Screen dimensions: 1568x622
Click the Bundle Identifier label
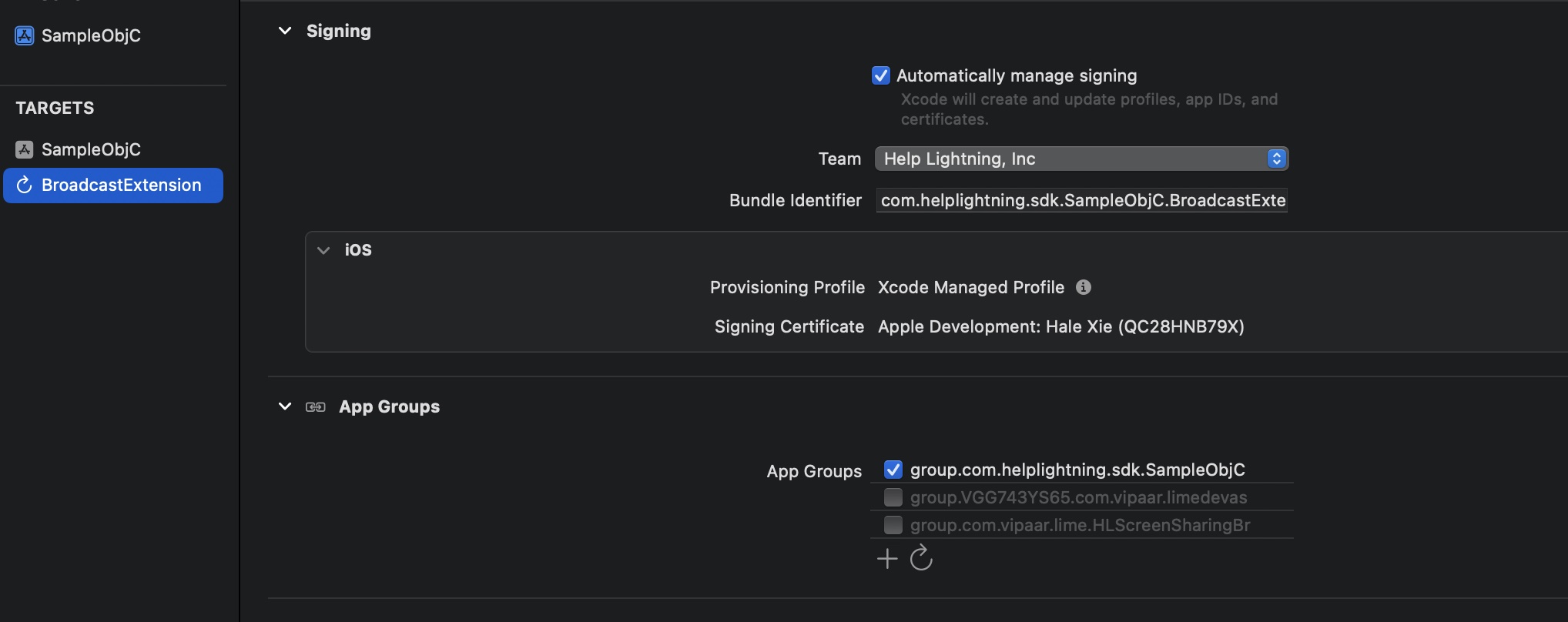[796, 200]
